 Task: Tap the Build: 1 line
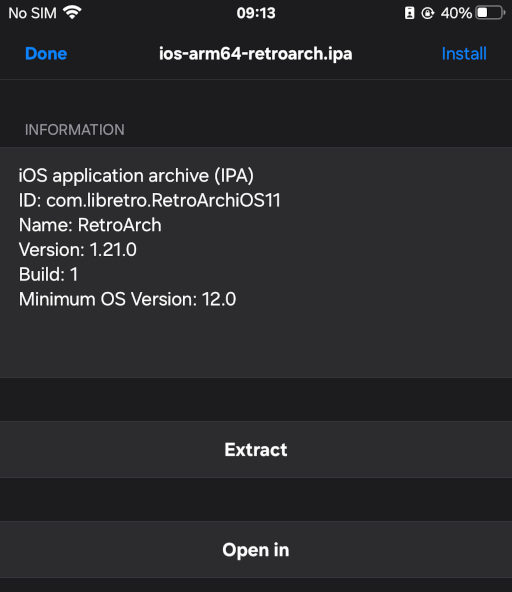48,274
